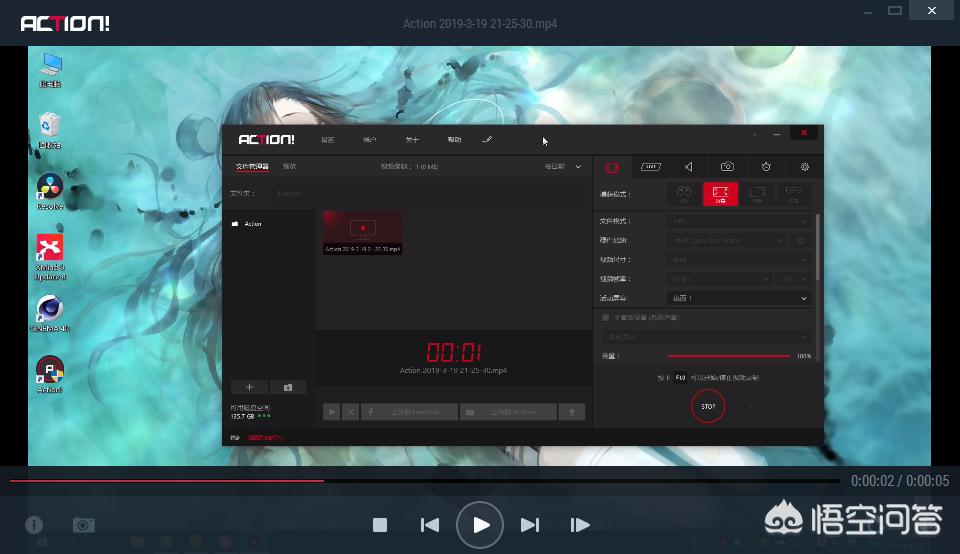Click the stop square in player controls
Viewport: 960px width, 554px height.
380,525
